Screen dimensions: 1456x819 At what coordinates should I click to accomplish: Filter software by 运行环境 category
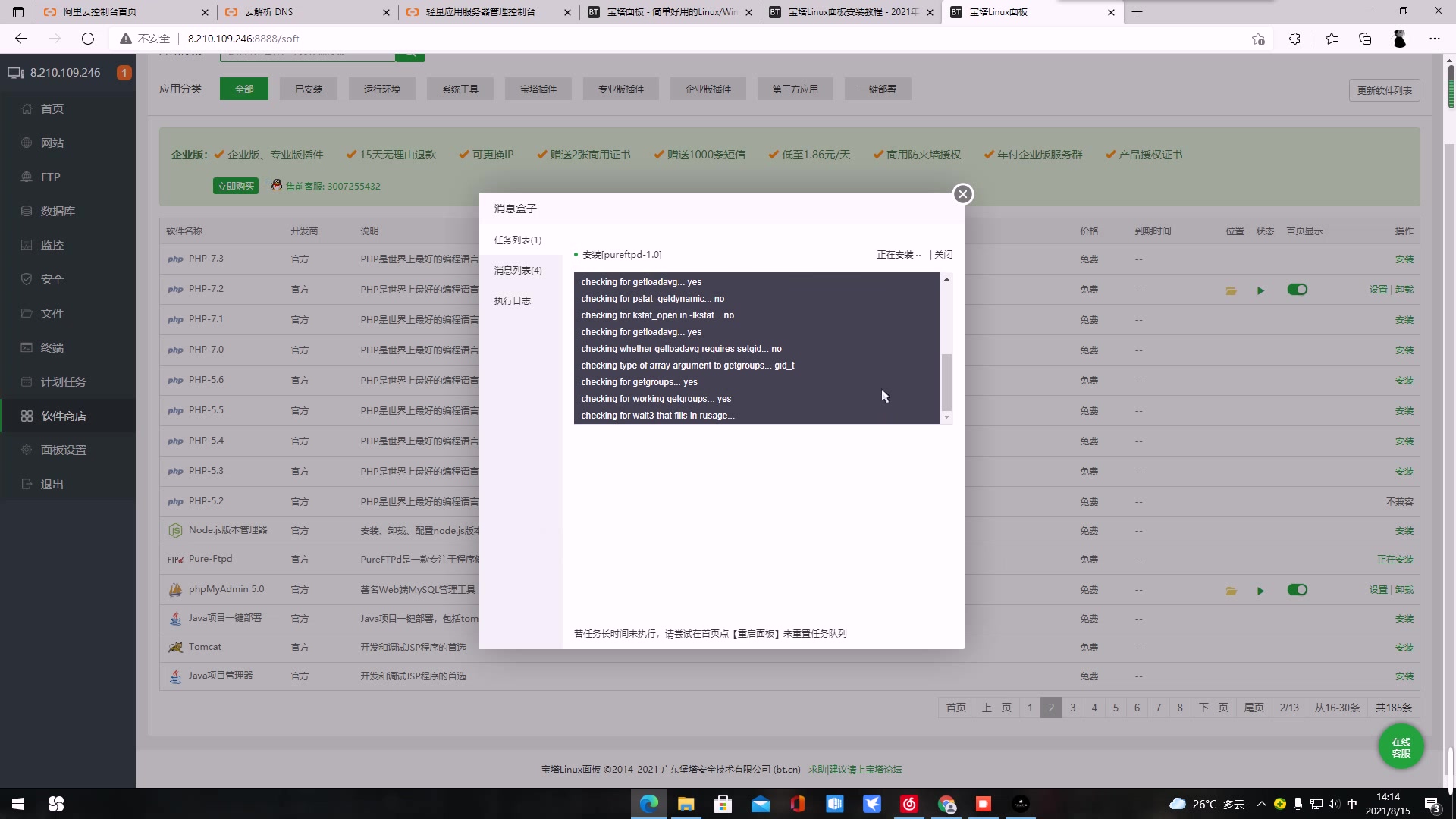381,89
